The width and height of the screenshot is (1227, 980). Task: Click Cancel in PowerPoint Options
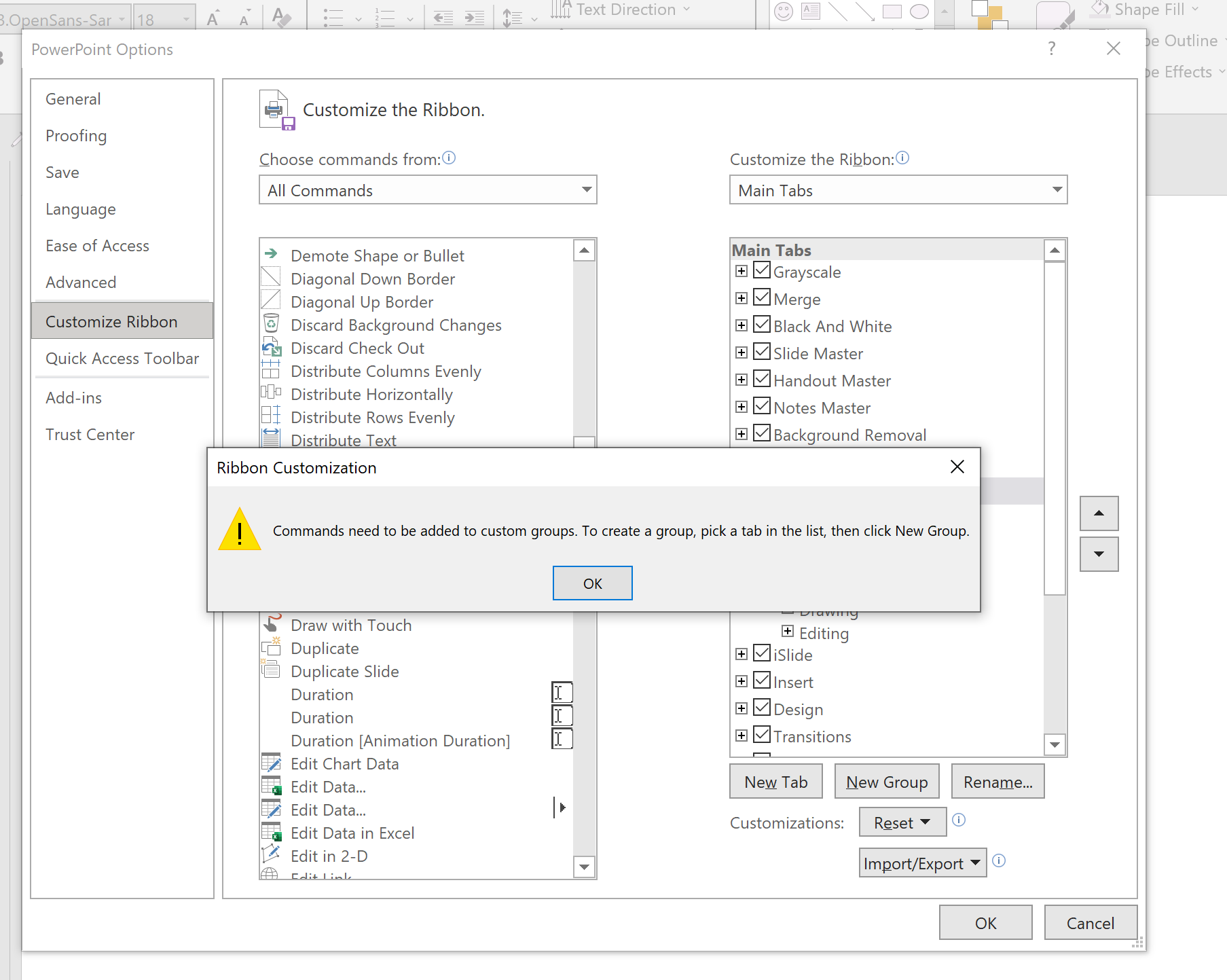1091,923
